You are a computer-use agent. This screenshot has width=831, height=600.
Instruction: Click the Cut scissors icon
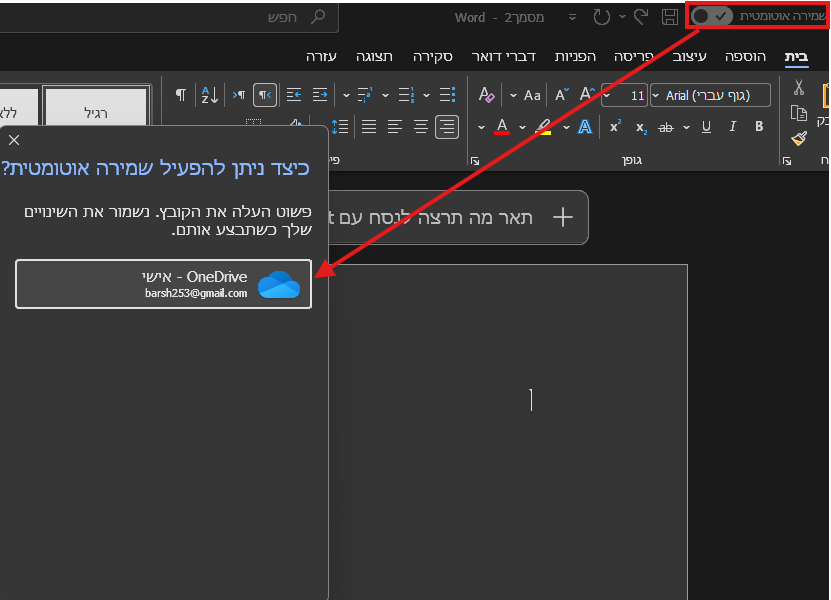pyautogui.click(x=799, y=87)
